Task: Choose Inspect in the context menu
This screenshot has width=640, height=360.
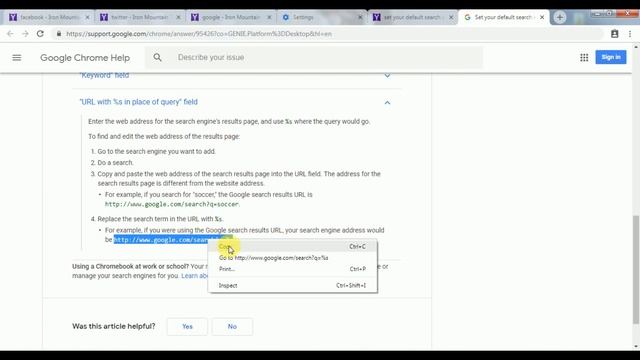Action: (x=293, y=285)
